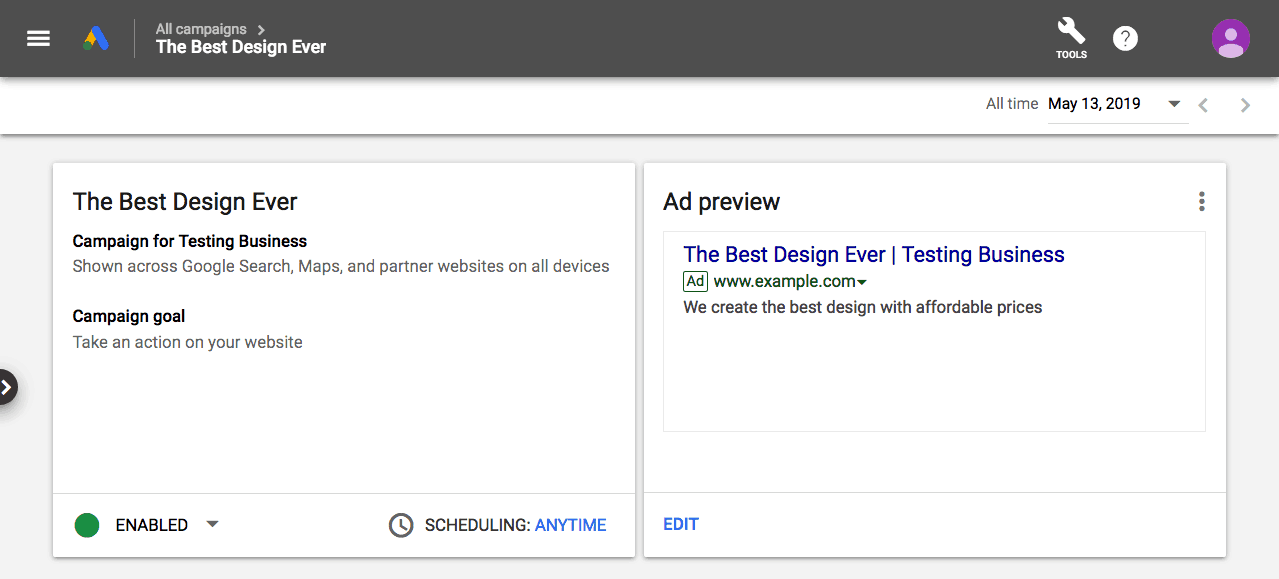This screenshot has height=579, width=1279.
Task: Navigate to All campaigns breadcrumb
Action: (201, 29)
